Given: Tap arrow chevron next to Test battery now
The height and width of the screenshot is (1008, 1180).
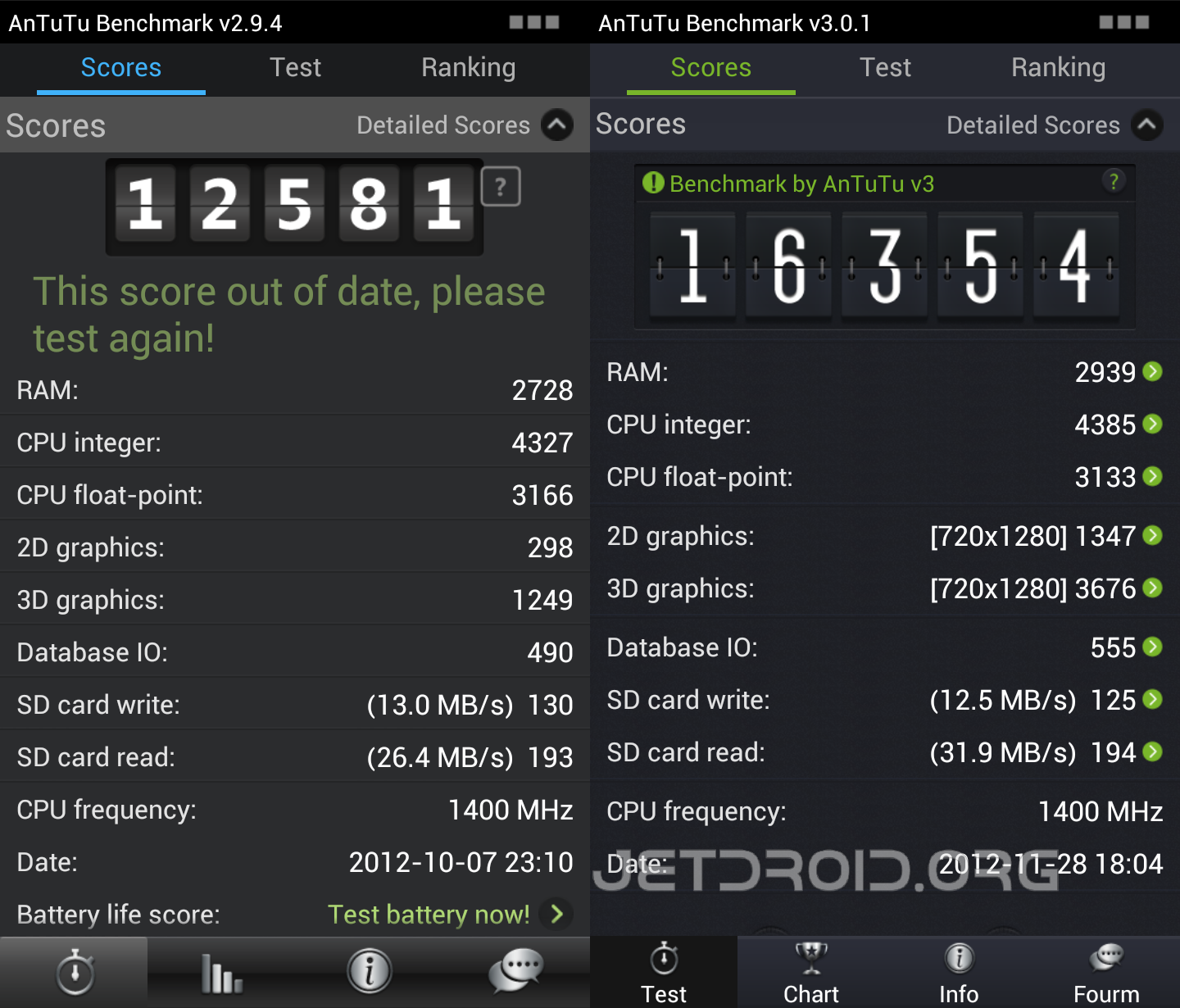Looking at the screenshot, I should (557, 914).
